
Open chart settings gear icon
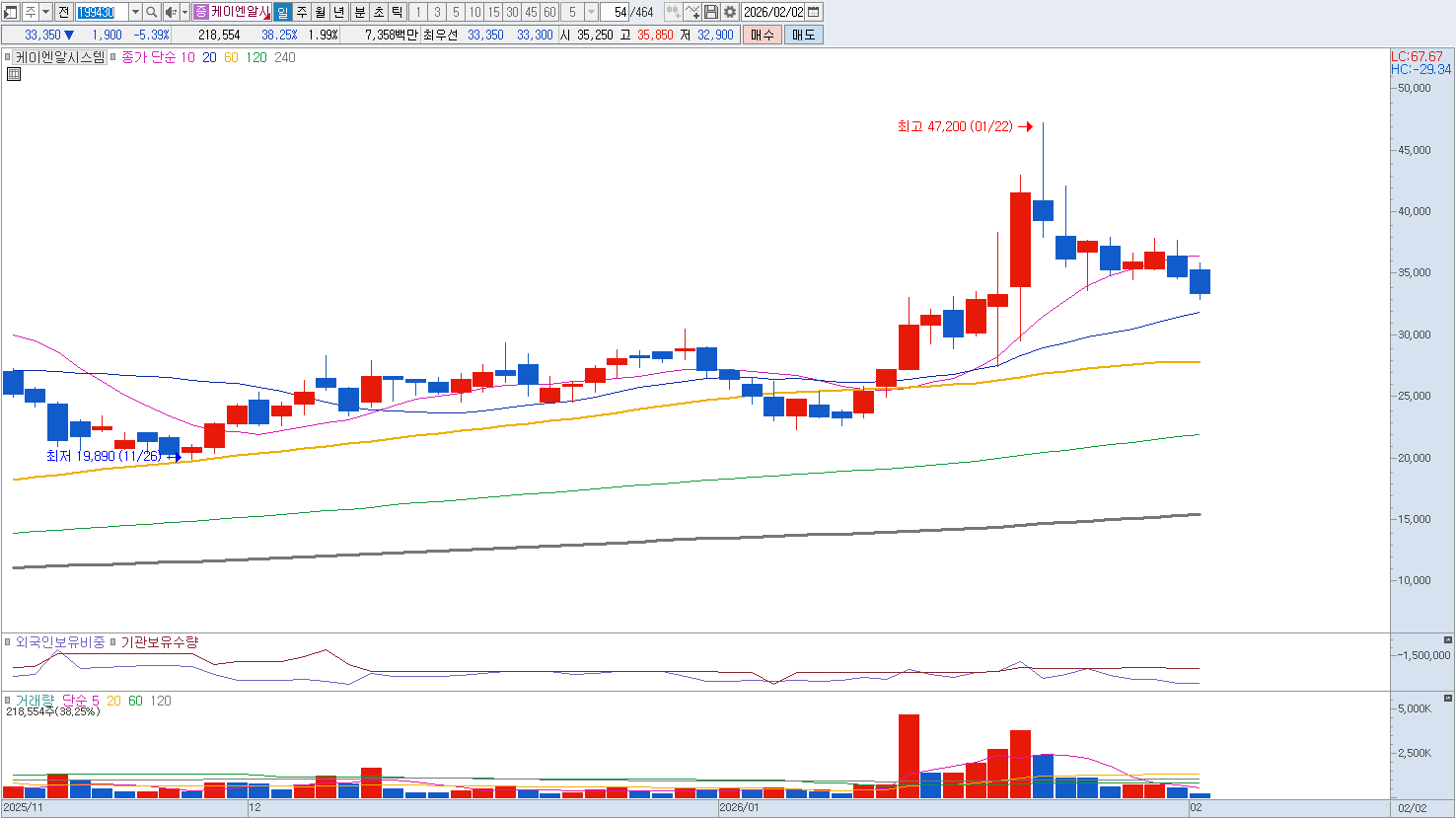click(x=730, y=12)
